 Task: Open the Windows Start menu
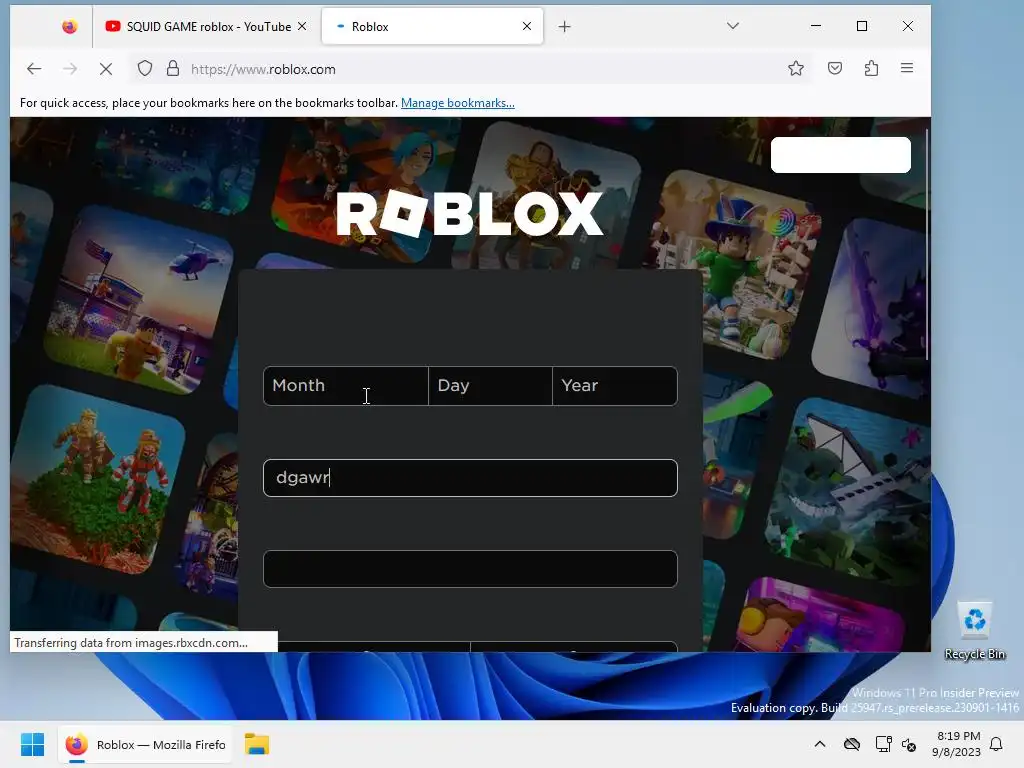(x=33, y=744)
